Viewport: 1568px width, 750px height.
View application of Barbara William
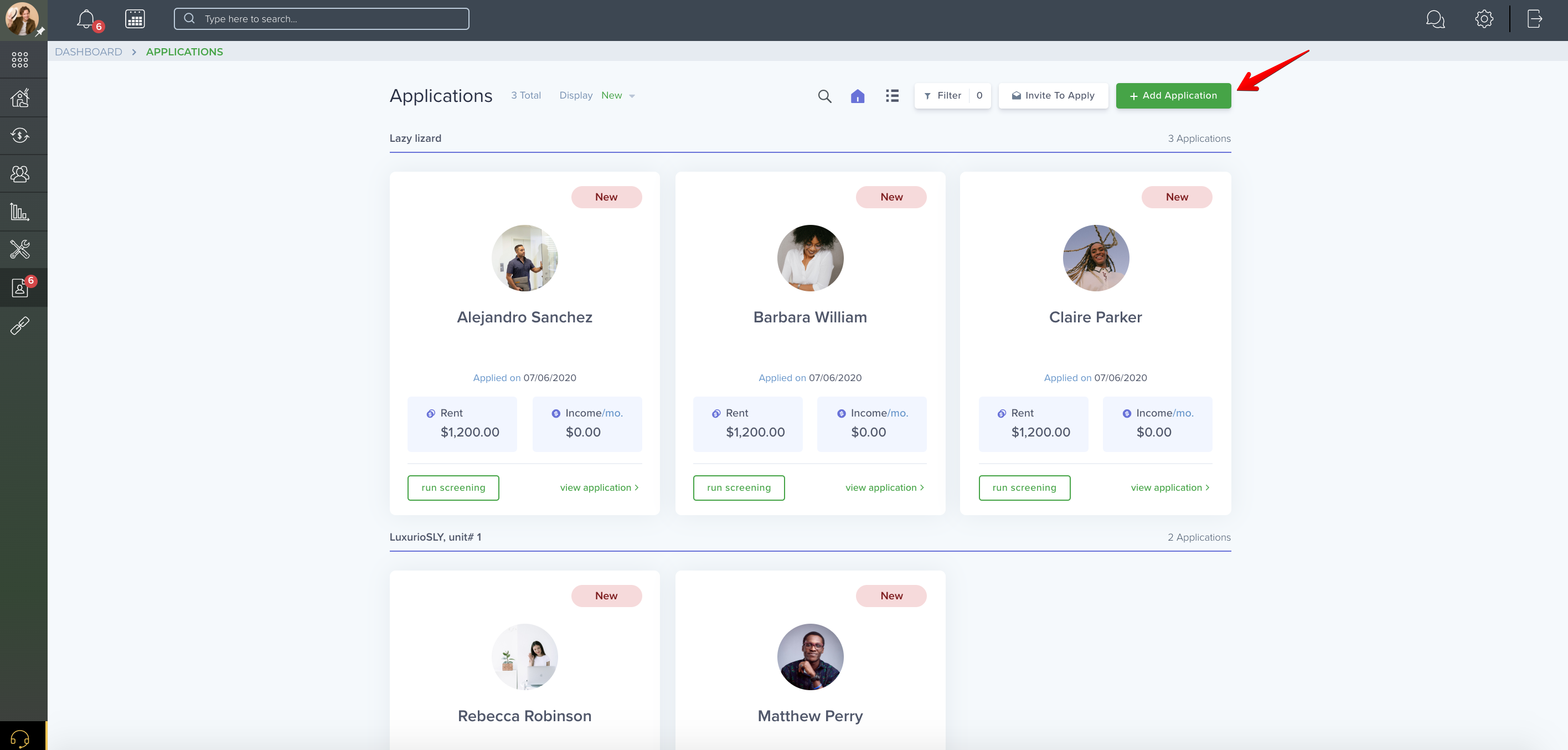[885, 487]
